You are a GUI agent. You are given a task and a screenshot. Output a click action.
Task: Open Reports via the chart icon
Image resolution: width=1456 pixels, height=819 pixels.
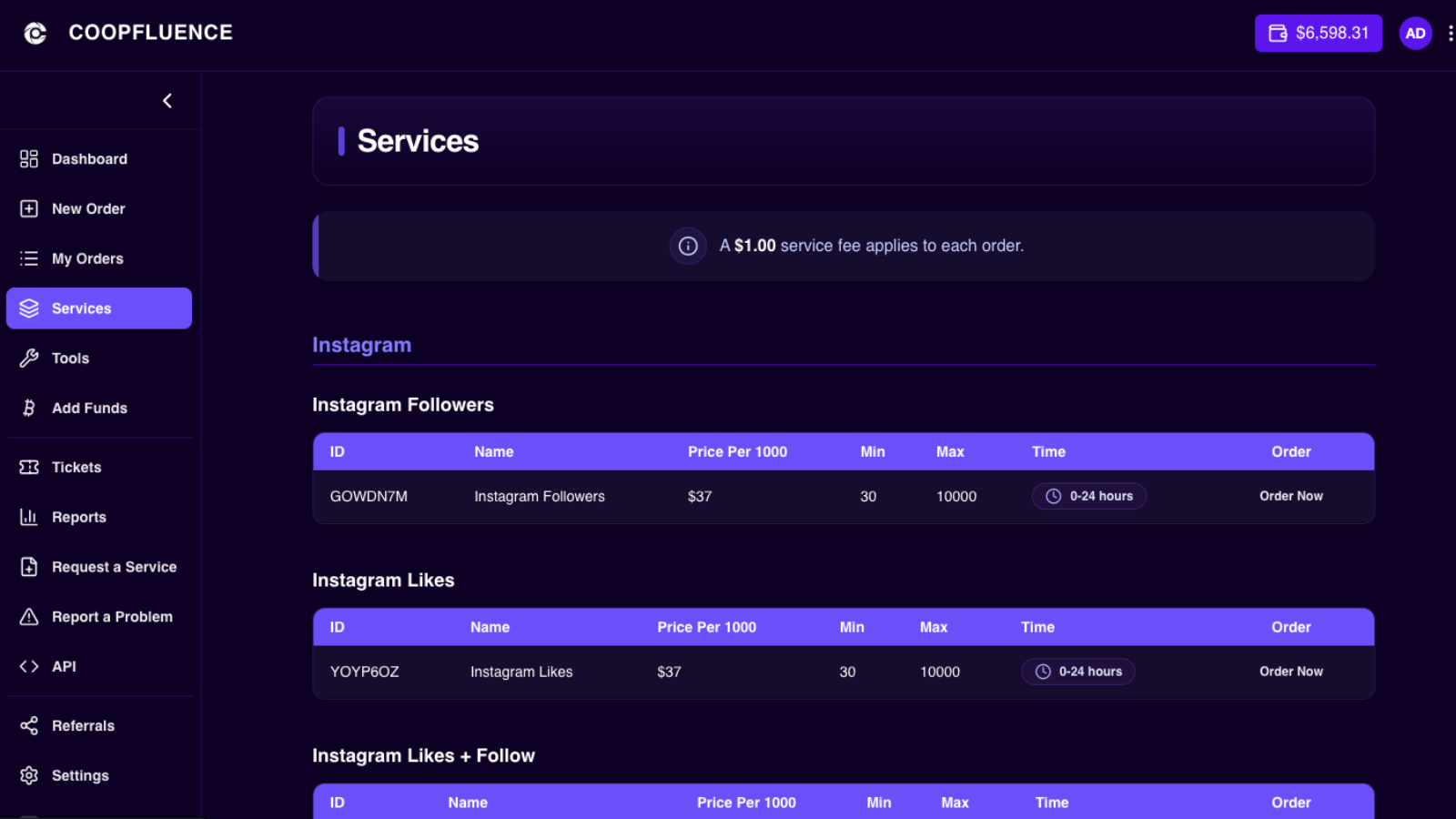pos(28,517)
